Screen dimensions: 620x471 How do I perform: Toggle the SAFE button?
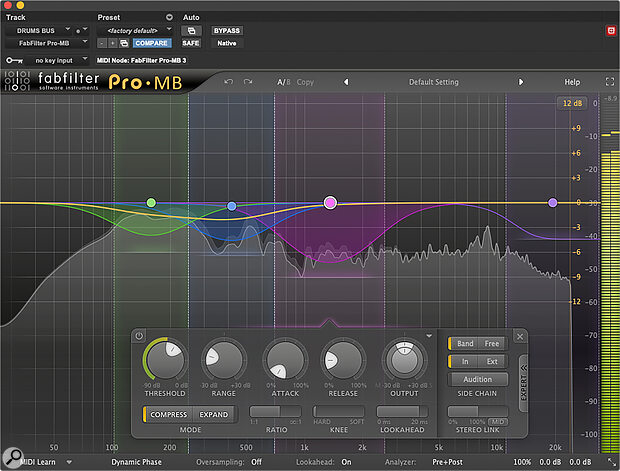point(191,43)
